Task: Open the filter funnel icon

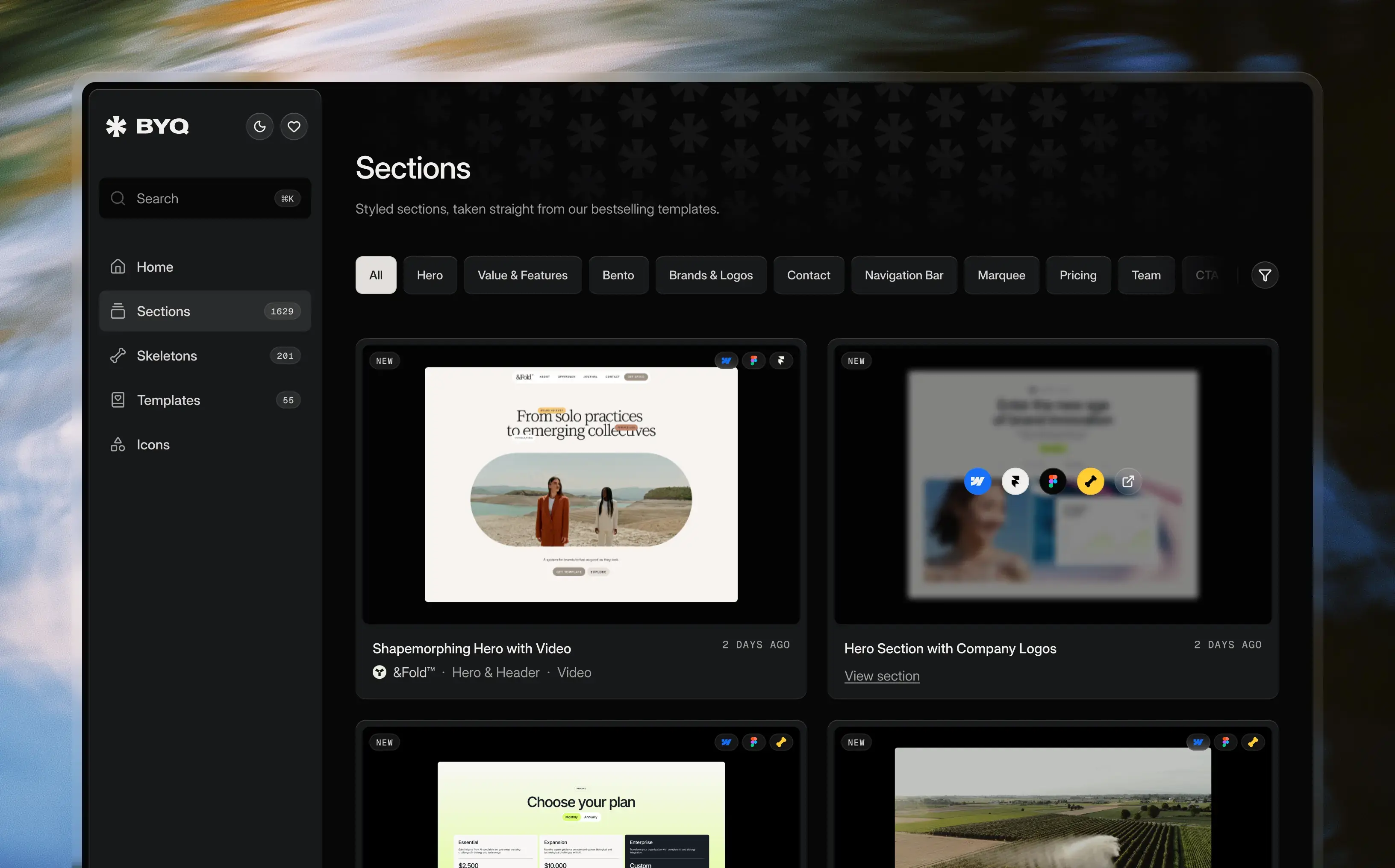Action: [x=1264, y=275]
